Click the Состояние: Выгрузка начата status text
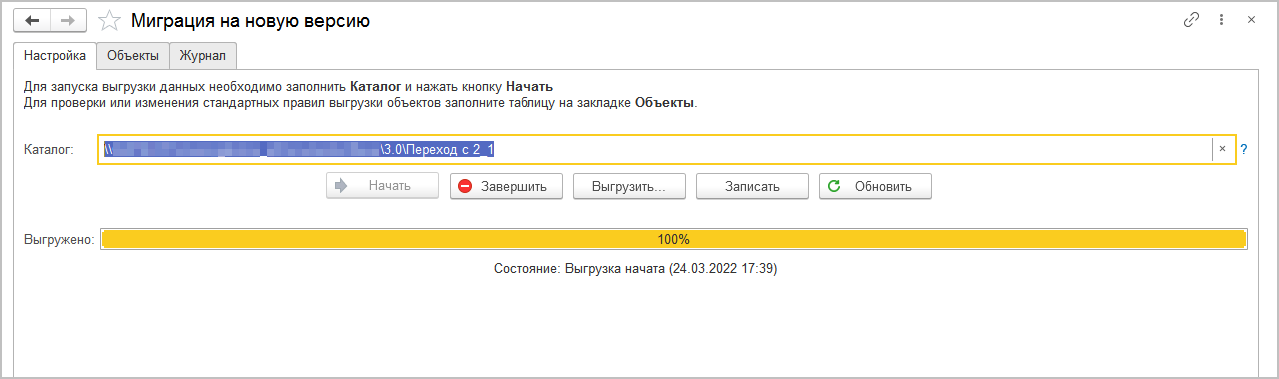Viewport: 1279px width, 379px height. click(636, 269)
